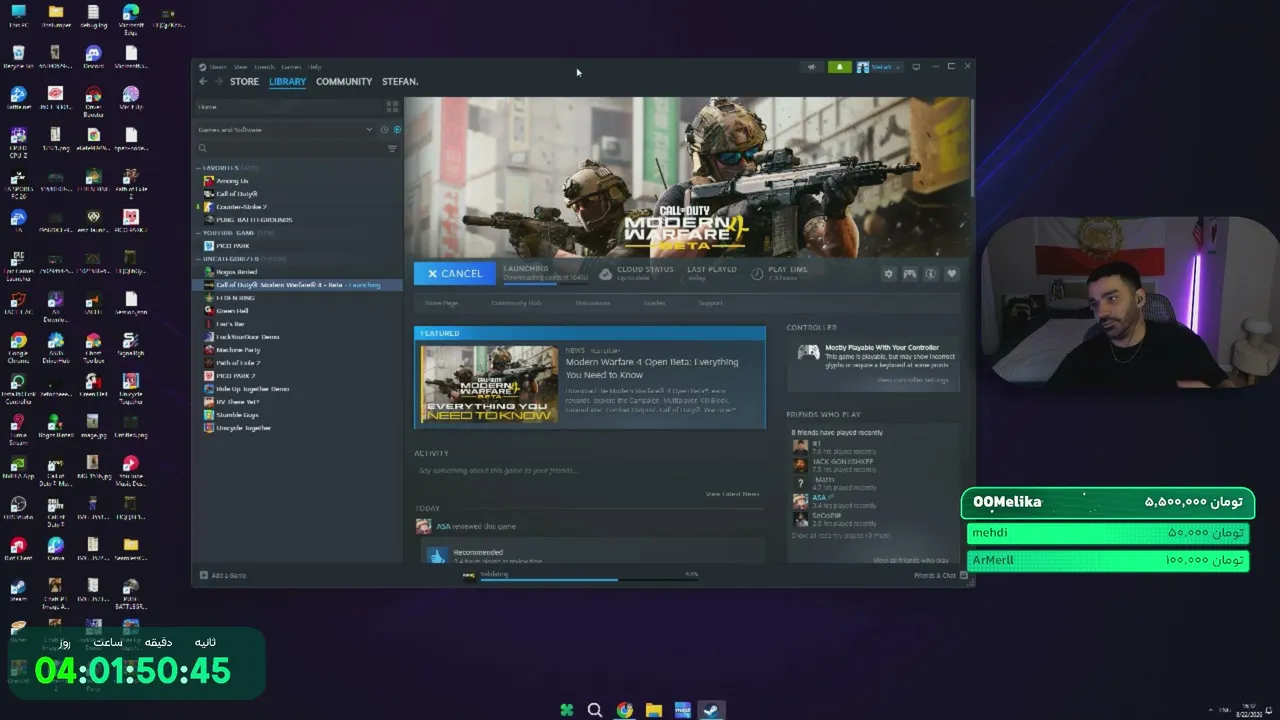This screenshot has width=1280, height=720.
Task: Open the account name dropdown
Action: [x=879, y=67]
